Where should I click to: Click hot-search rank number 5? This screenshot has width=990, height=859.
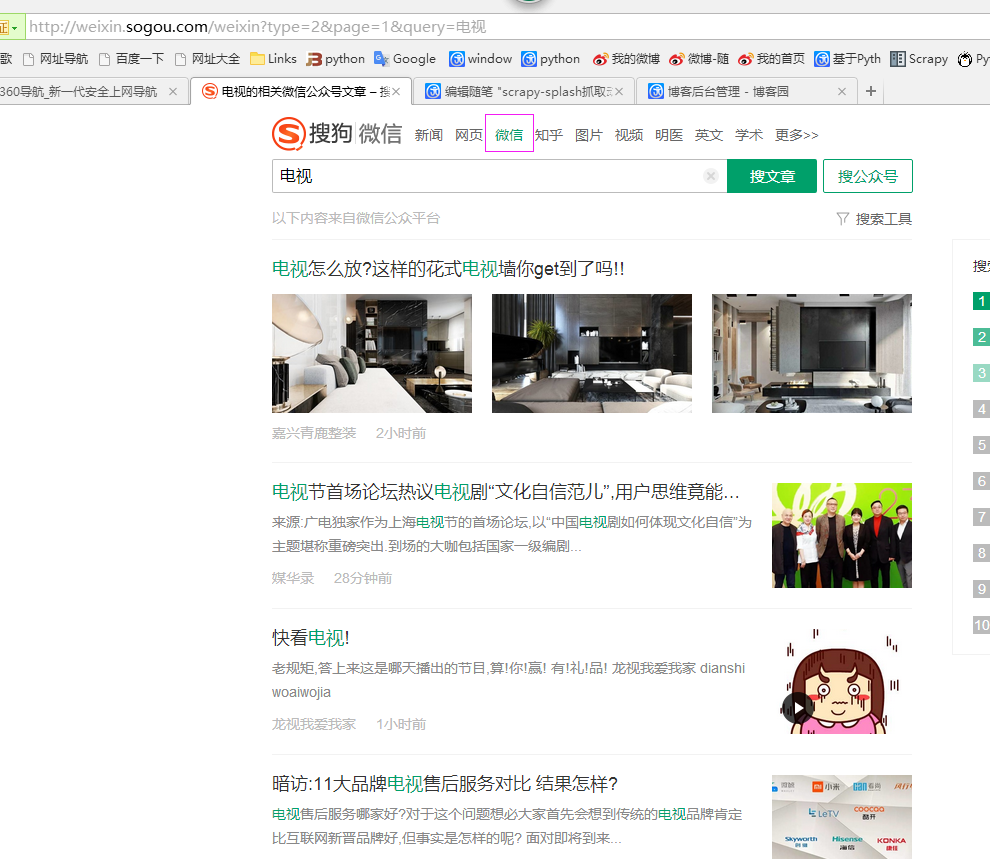point(981,445)
